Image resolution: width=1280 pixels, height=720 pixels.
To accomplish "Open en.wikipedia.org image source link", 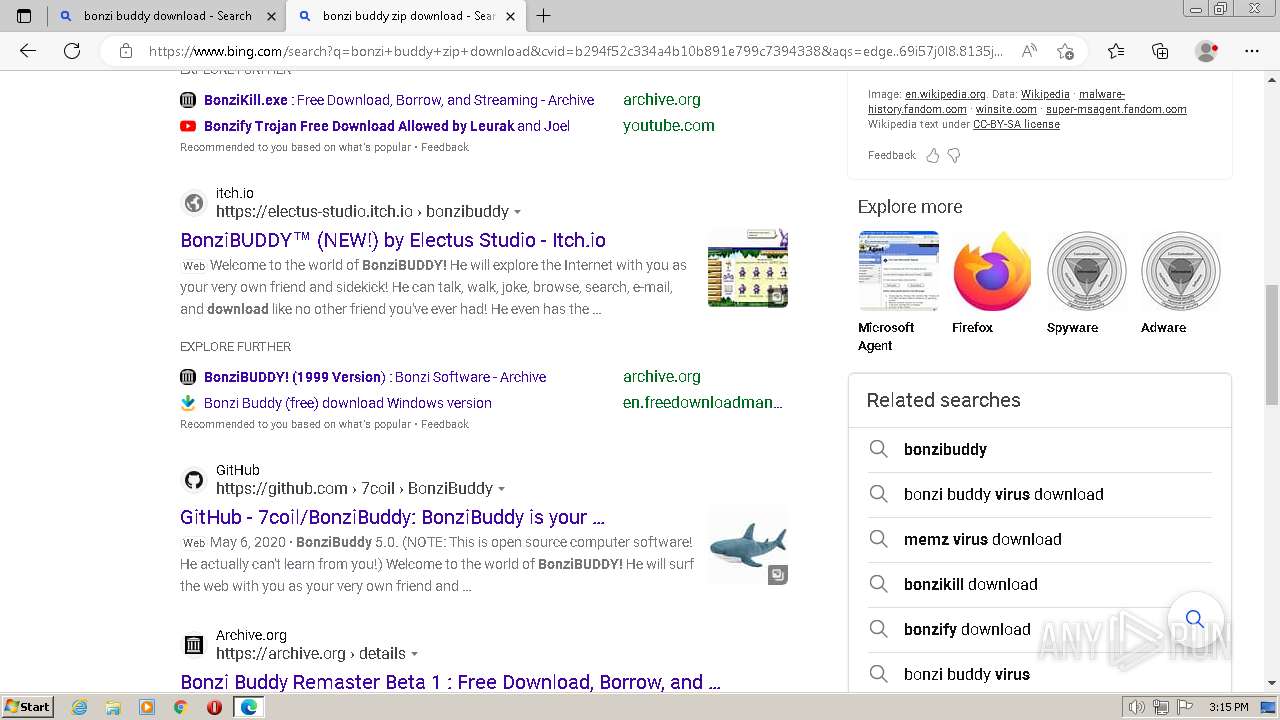I will click(945, 95).
